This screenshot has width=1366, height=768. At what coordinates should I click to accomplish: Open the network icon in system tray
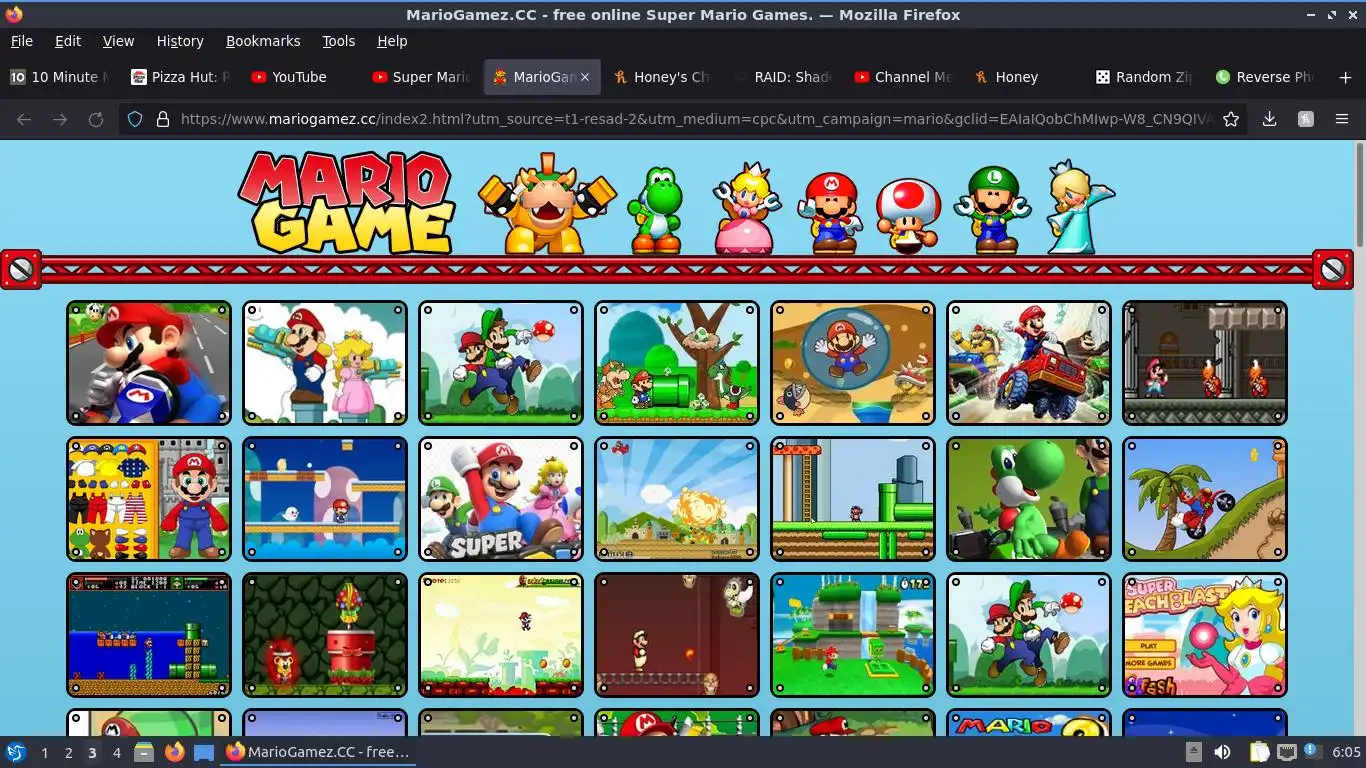(x=1287, y=752)
